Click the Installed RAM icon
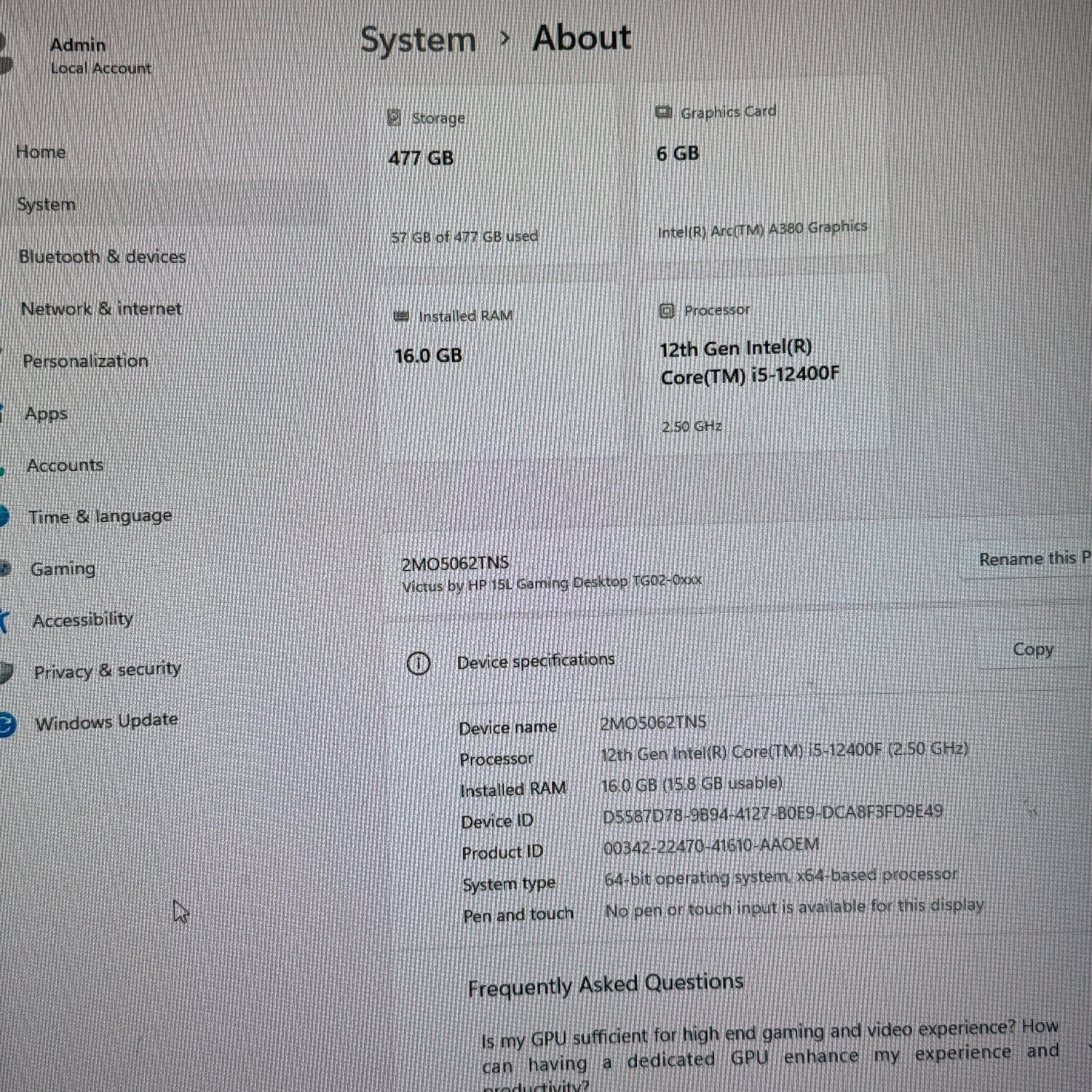This screenshot has width=1092, height=1092. coord(401,317)
